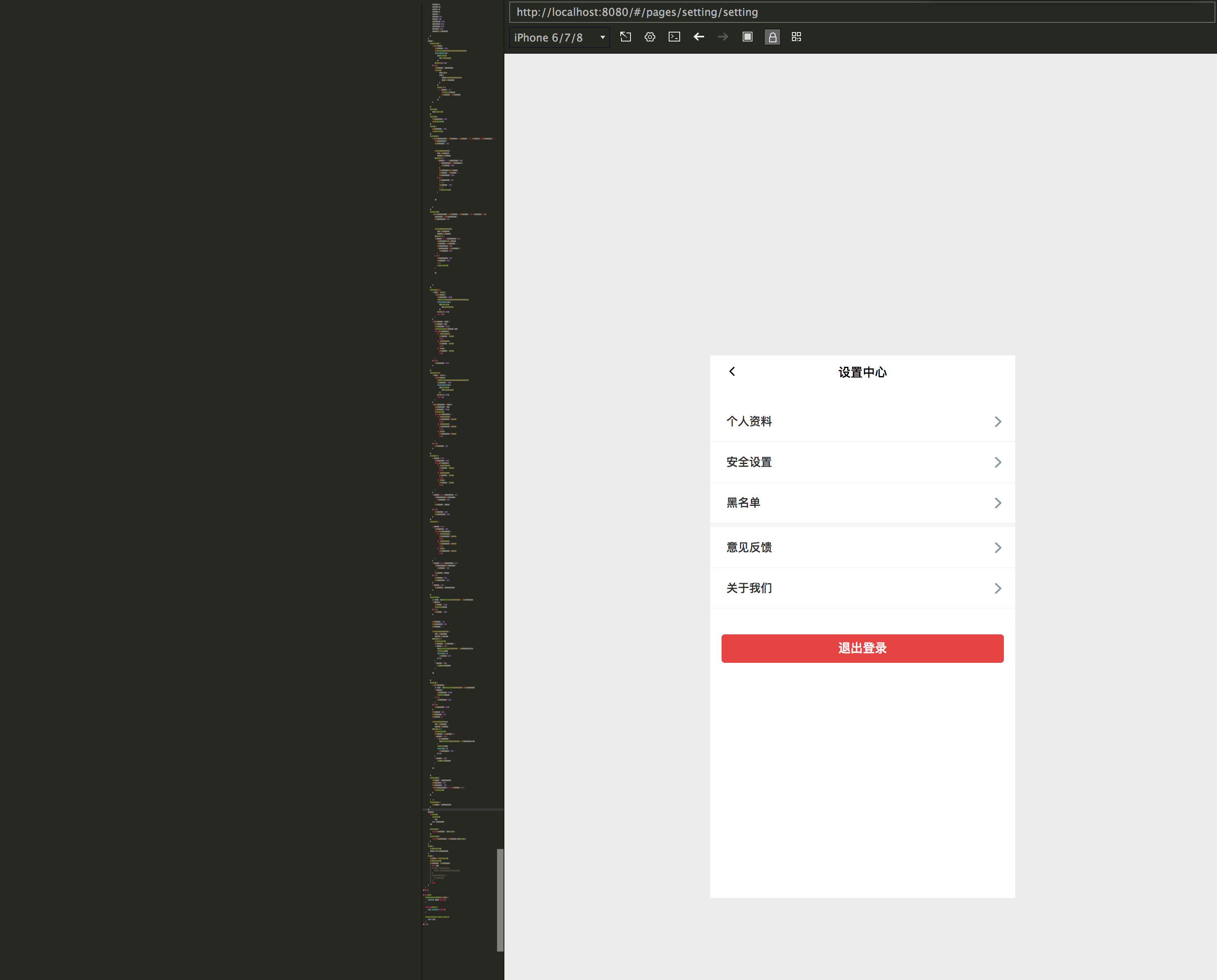Expand the 个人资料 row arrow
Image resolution: width=1217 pixels, height=980 pixels.
(997, 422)
